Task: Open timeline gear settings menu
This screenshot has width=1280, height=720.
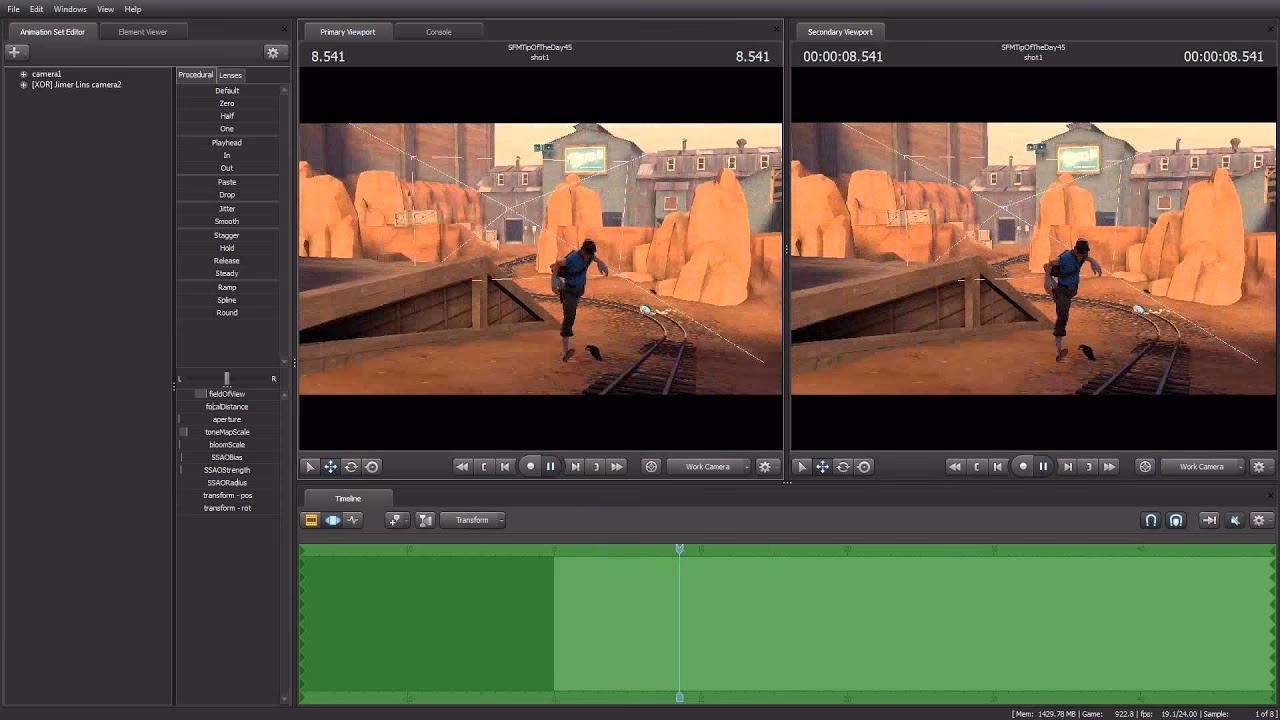Action: pos(1260,520)
